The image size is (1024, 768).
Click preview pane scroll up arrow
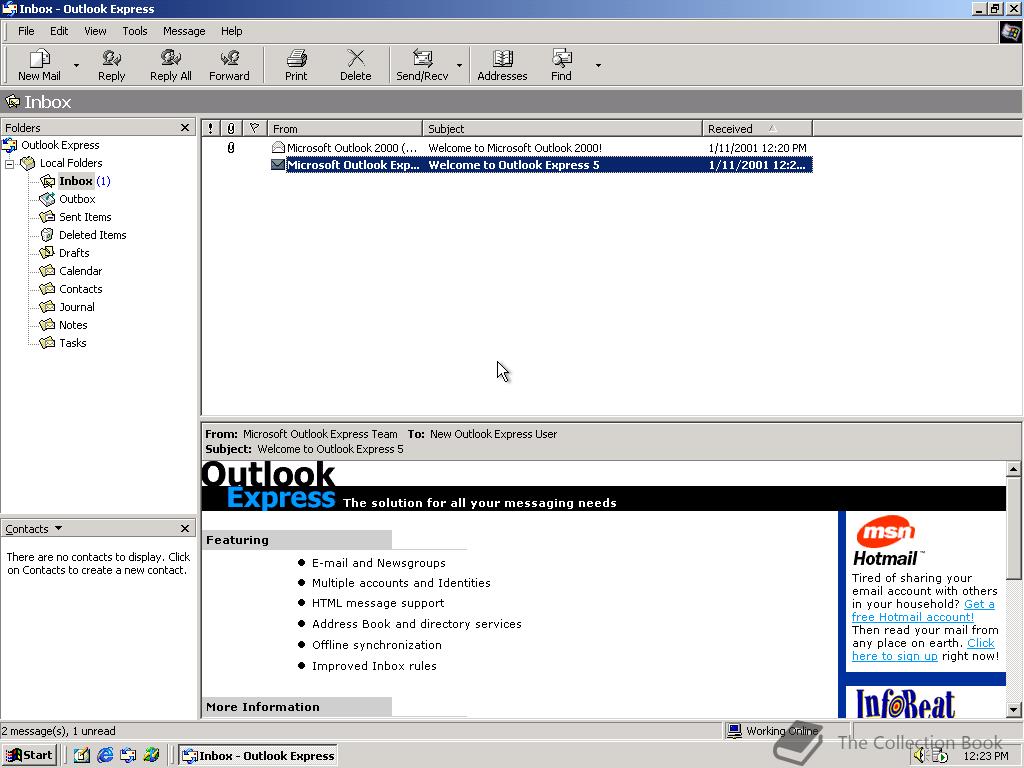(1014, 468)
